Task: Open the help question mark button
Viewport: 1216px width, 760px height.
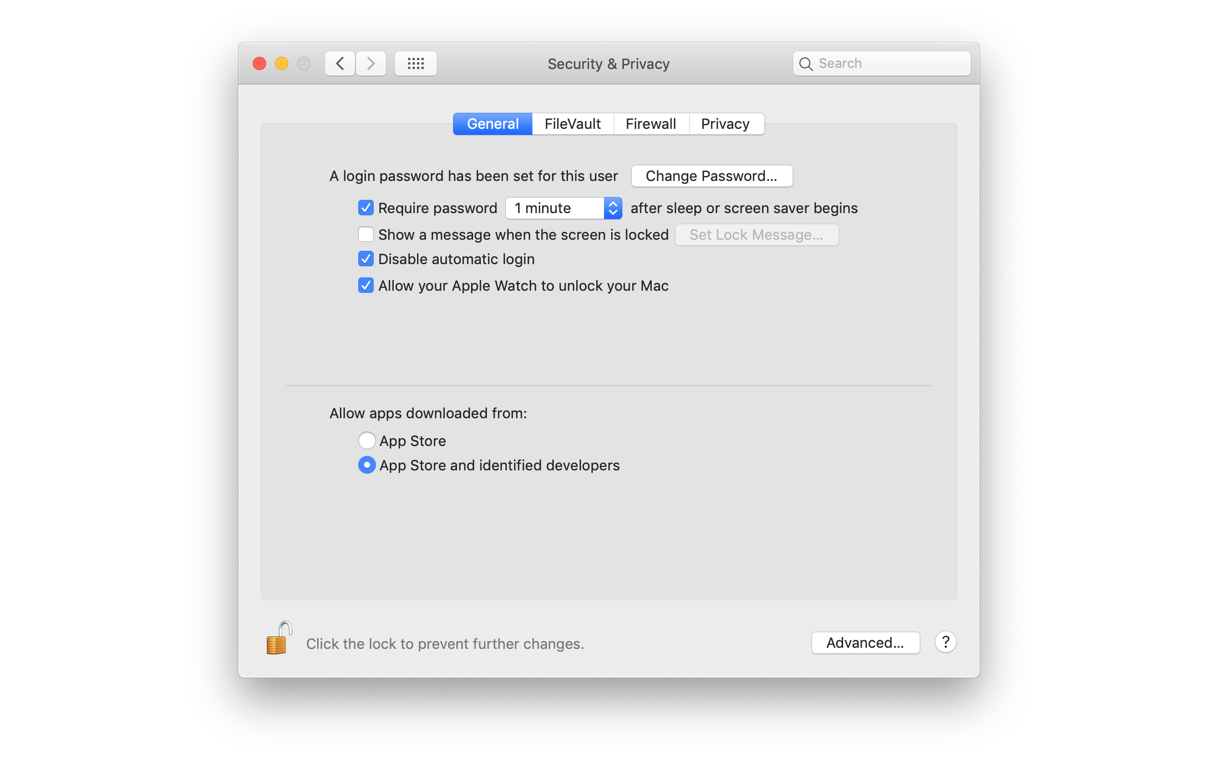Action: [x=945, y=642]
